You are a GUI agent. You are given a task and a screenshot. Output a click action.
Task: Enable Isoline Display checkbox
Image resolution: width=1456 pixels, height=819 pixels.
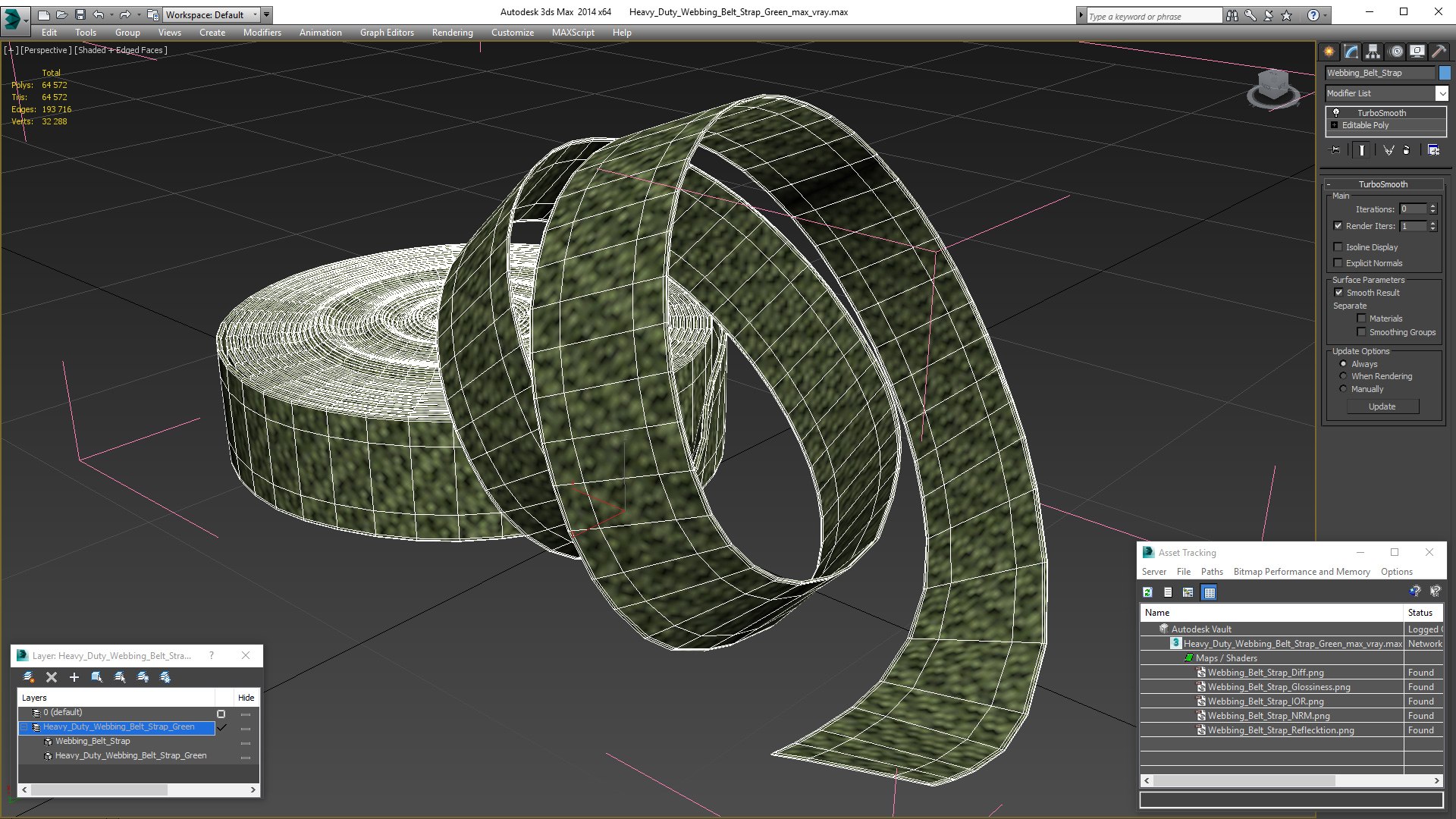pyautogui.click(x=1338, y=247)
